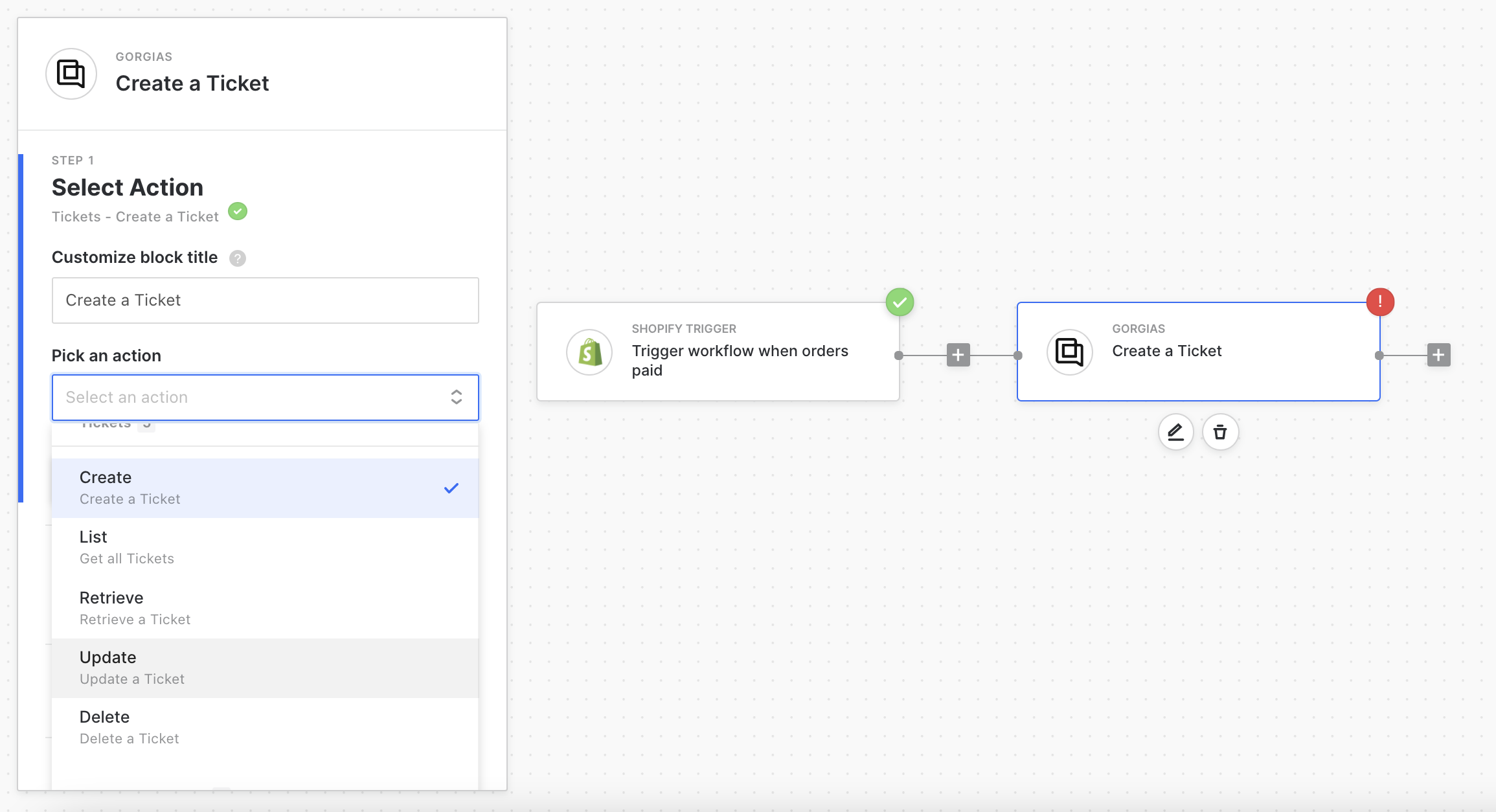The height and width of the screenshot is (812, 1496).
Task: Click the Gorgias icon inside the workflow block
Action: 1069,352
